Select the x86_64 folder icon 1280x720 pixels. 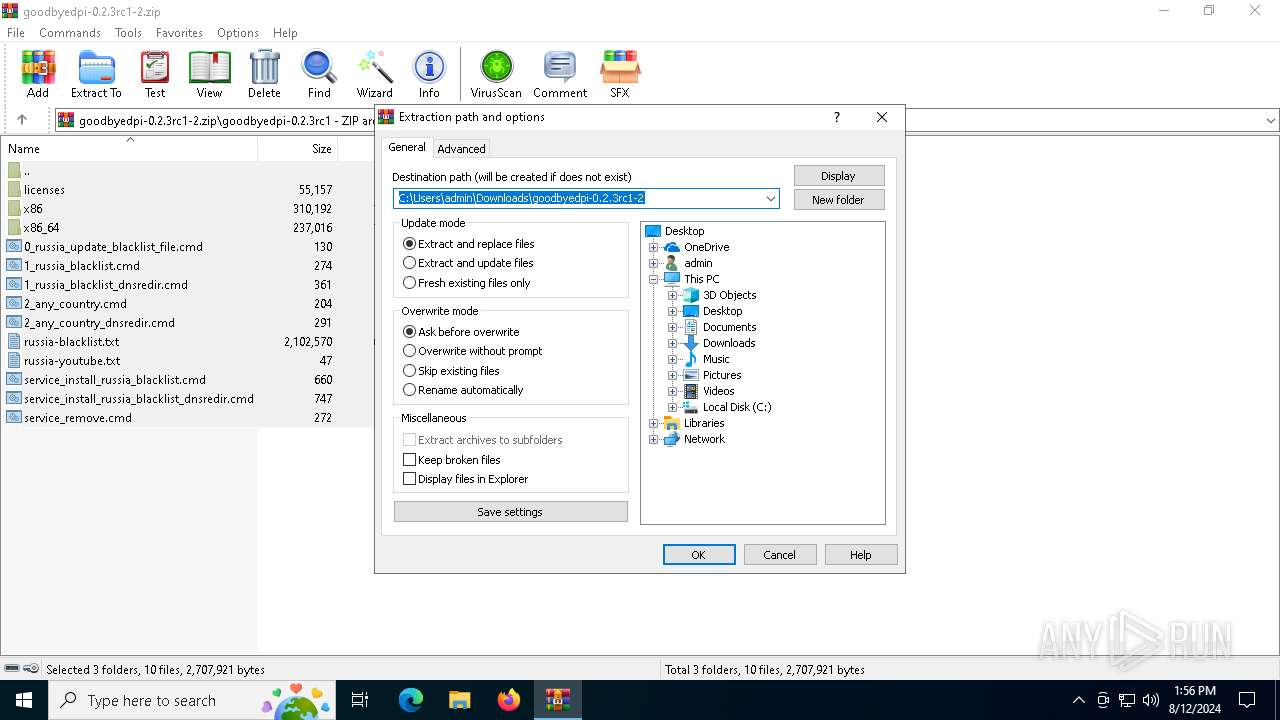(14, 227)
